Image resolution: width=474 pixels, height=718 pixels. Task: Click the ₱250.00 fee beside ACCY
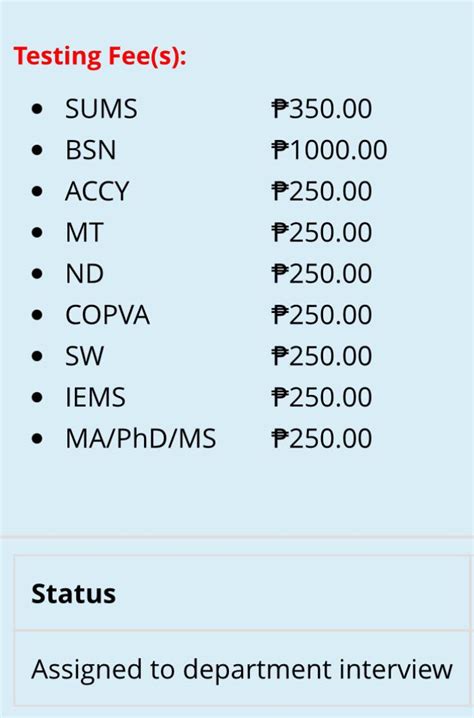pyautogui.click(x=321, y=191)
